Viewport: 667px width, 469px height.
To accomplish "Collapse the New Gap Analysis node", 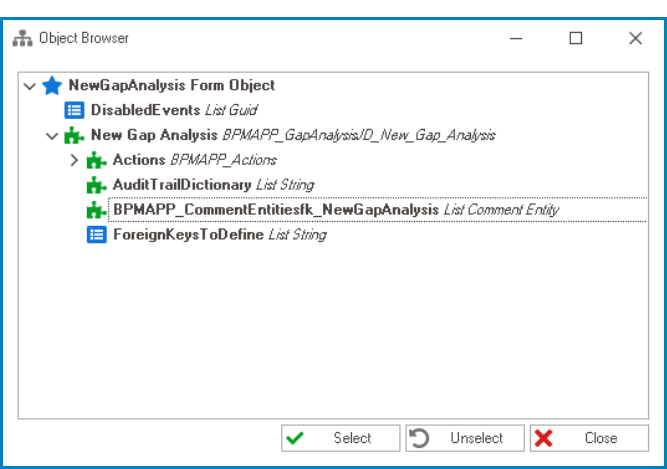I will click(x=52, y=136).
